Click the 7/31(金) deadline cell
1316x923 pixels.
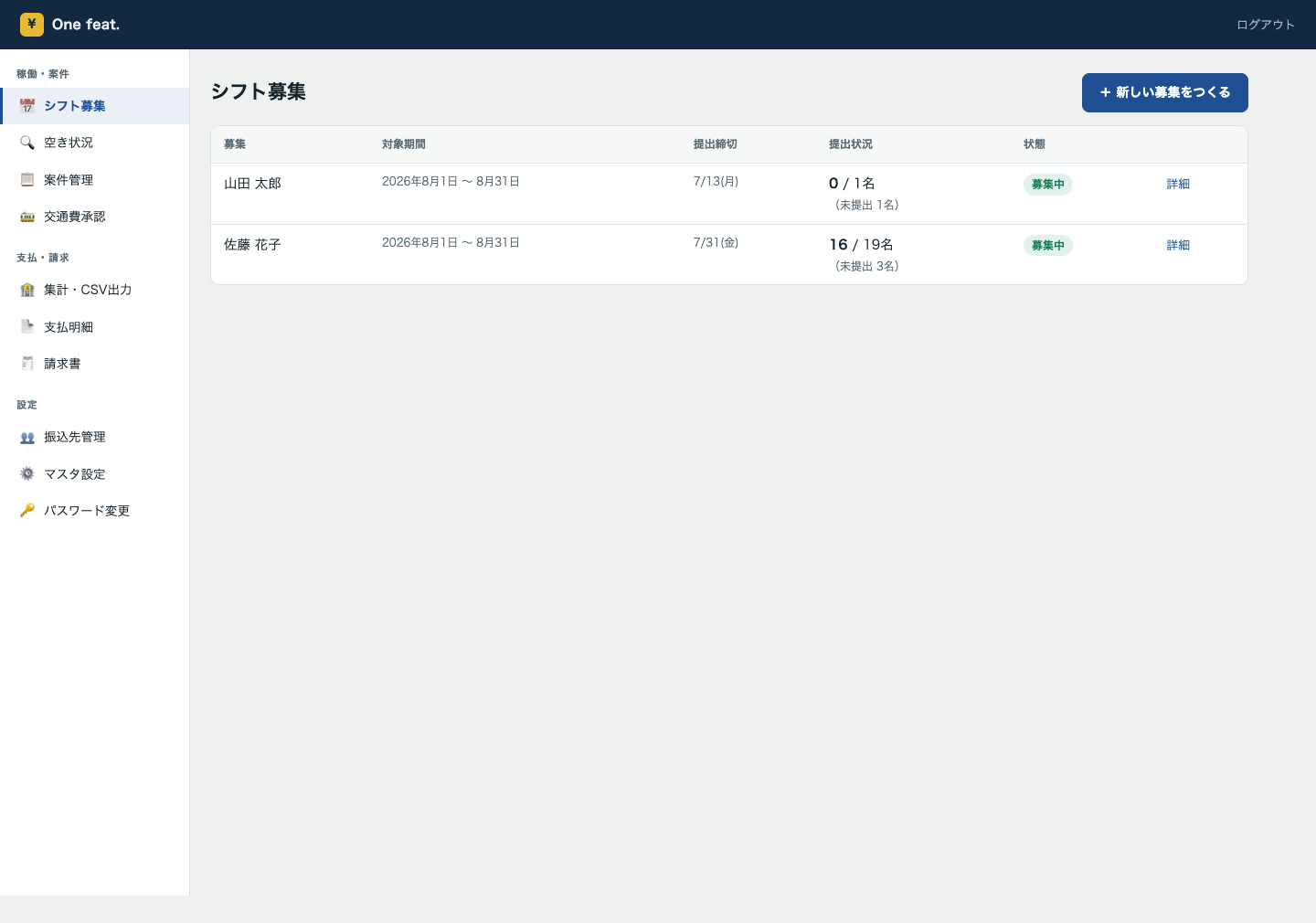click(716, 242)
